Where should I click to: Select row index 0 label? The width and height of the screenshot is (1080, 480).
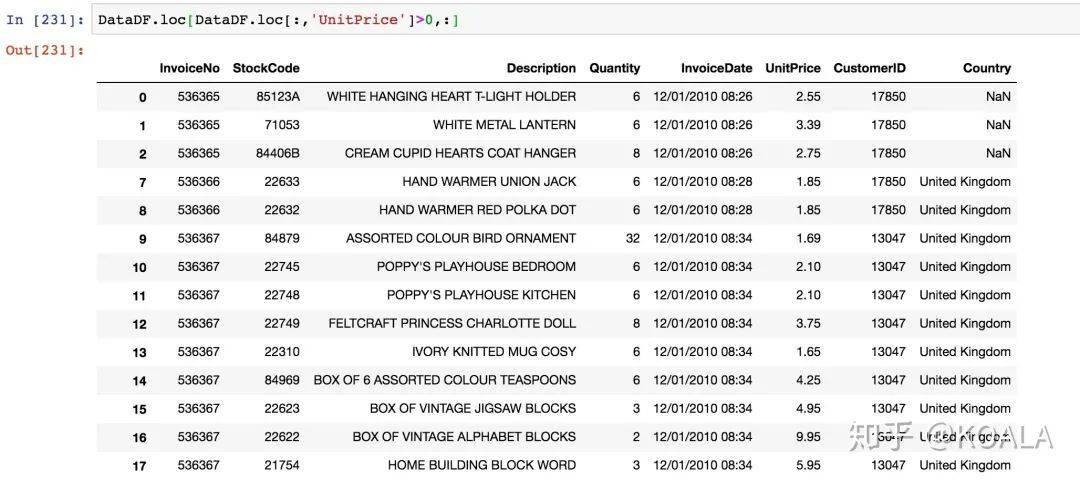pos(143,97)
